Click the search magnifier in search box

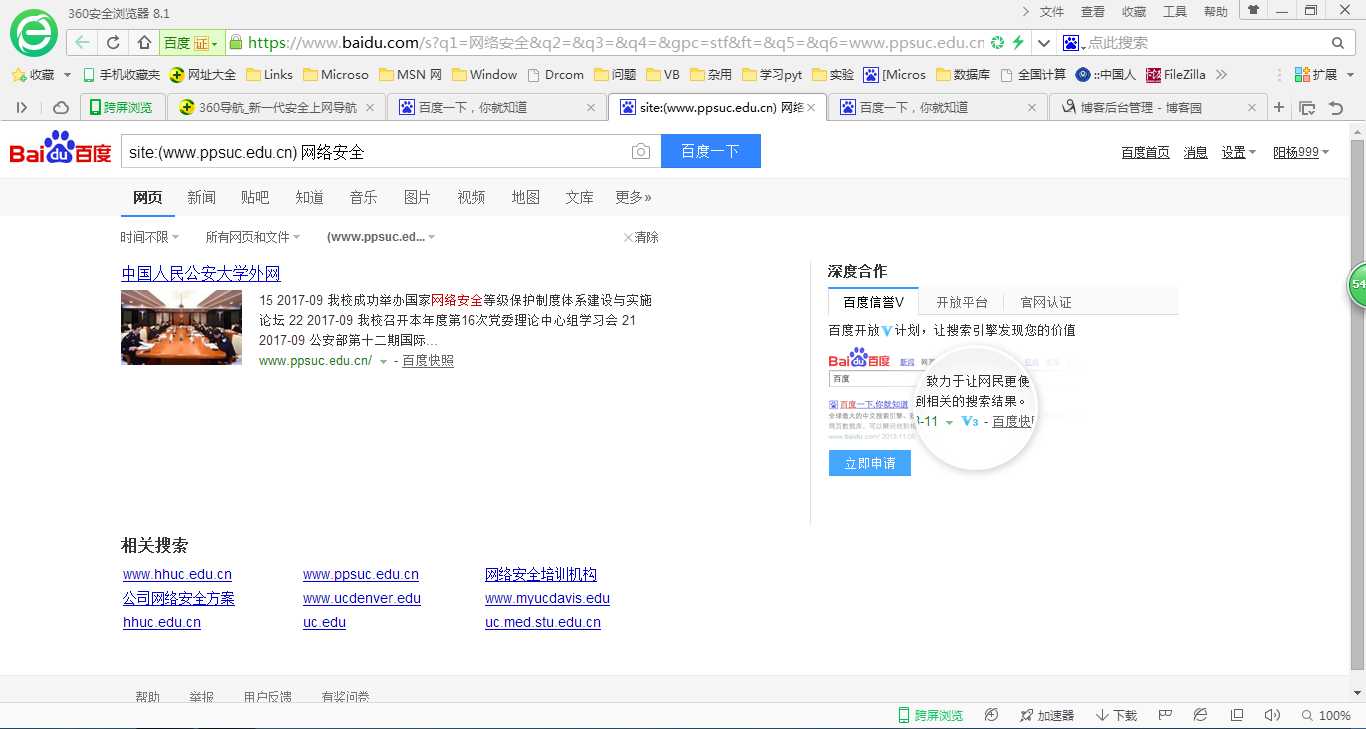click(x=1338, y=43)
